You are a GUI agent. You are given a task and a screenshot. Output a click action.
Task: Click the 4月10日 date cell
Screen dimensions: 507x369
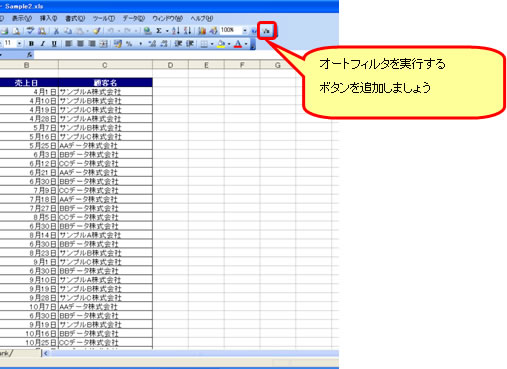tap(29, 101)
